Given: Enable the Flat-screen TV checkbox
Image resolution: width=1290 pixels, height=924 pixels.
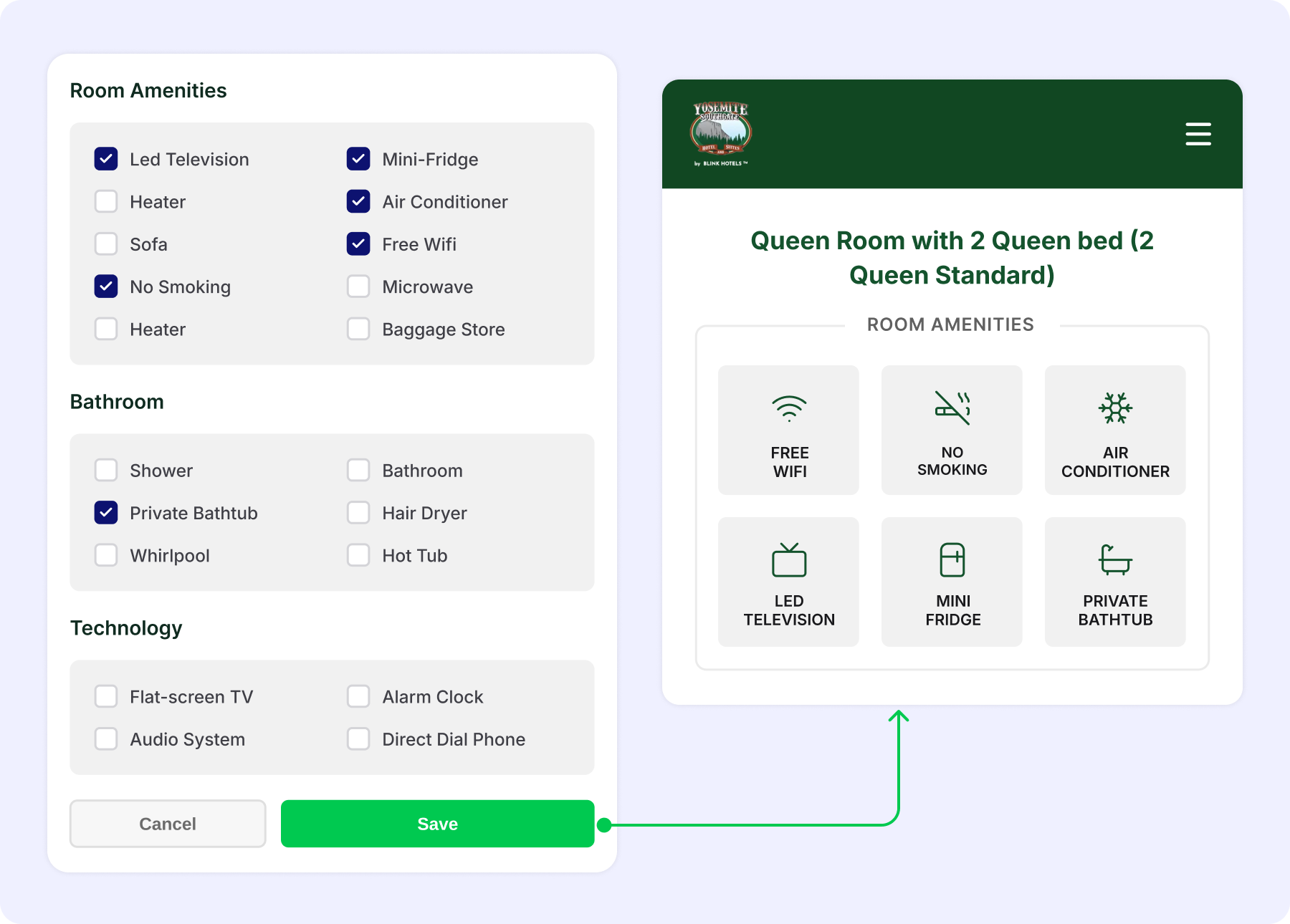Looking at the screenshot, I should point(106,696).
